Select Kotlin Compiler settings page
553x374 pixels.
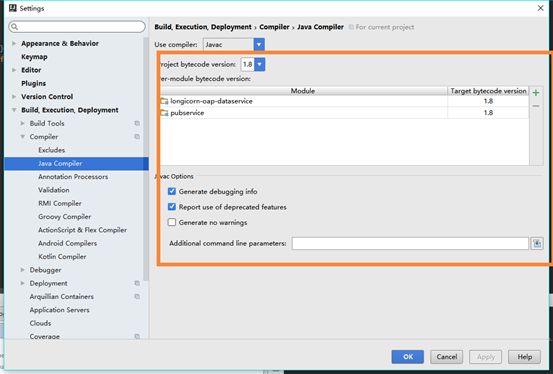pos(62,257)
